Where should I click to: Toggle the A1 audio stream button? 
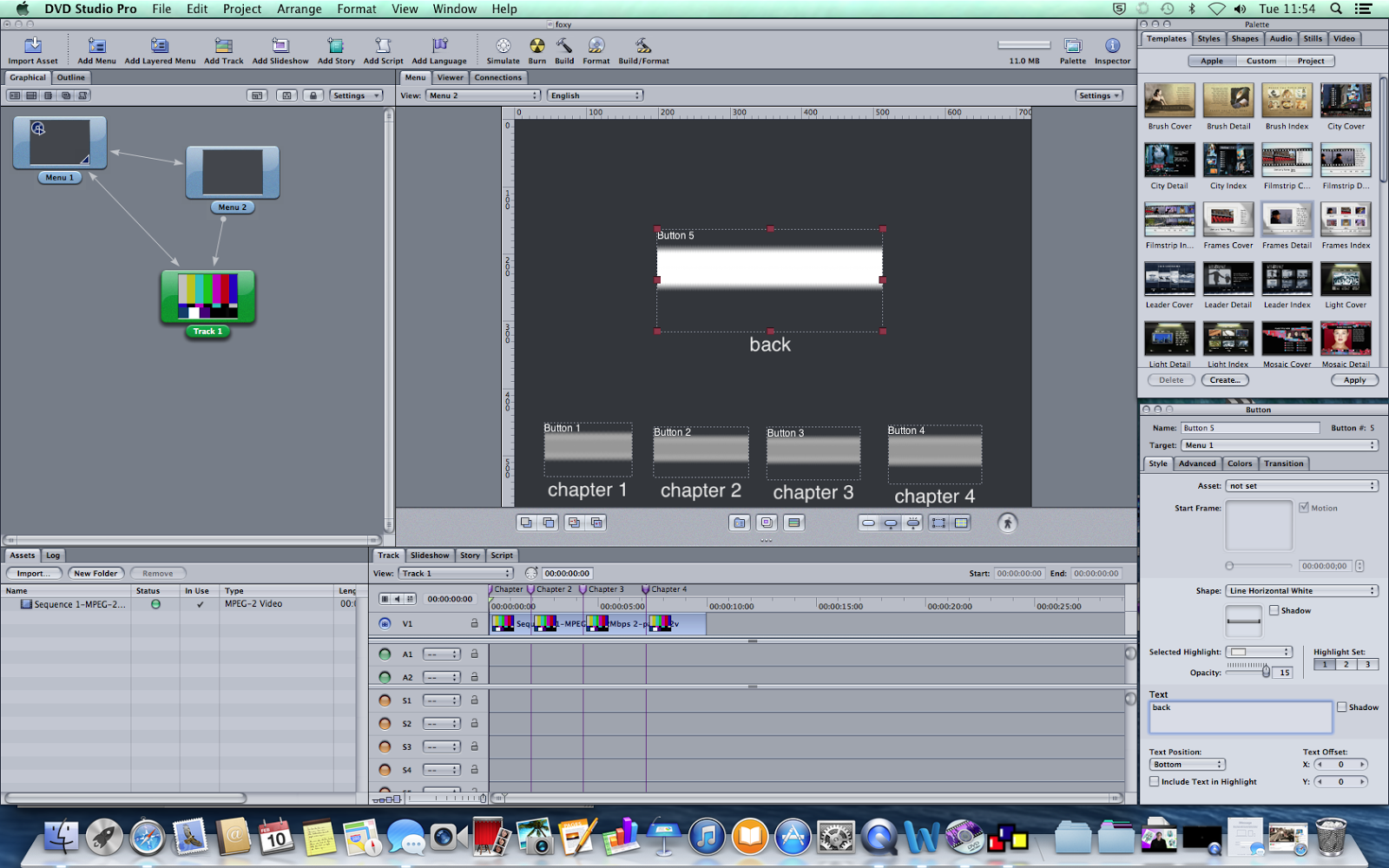pyautogui.click(x=385, y=654)
